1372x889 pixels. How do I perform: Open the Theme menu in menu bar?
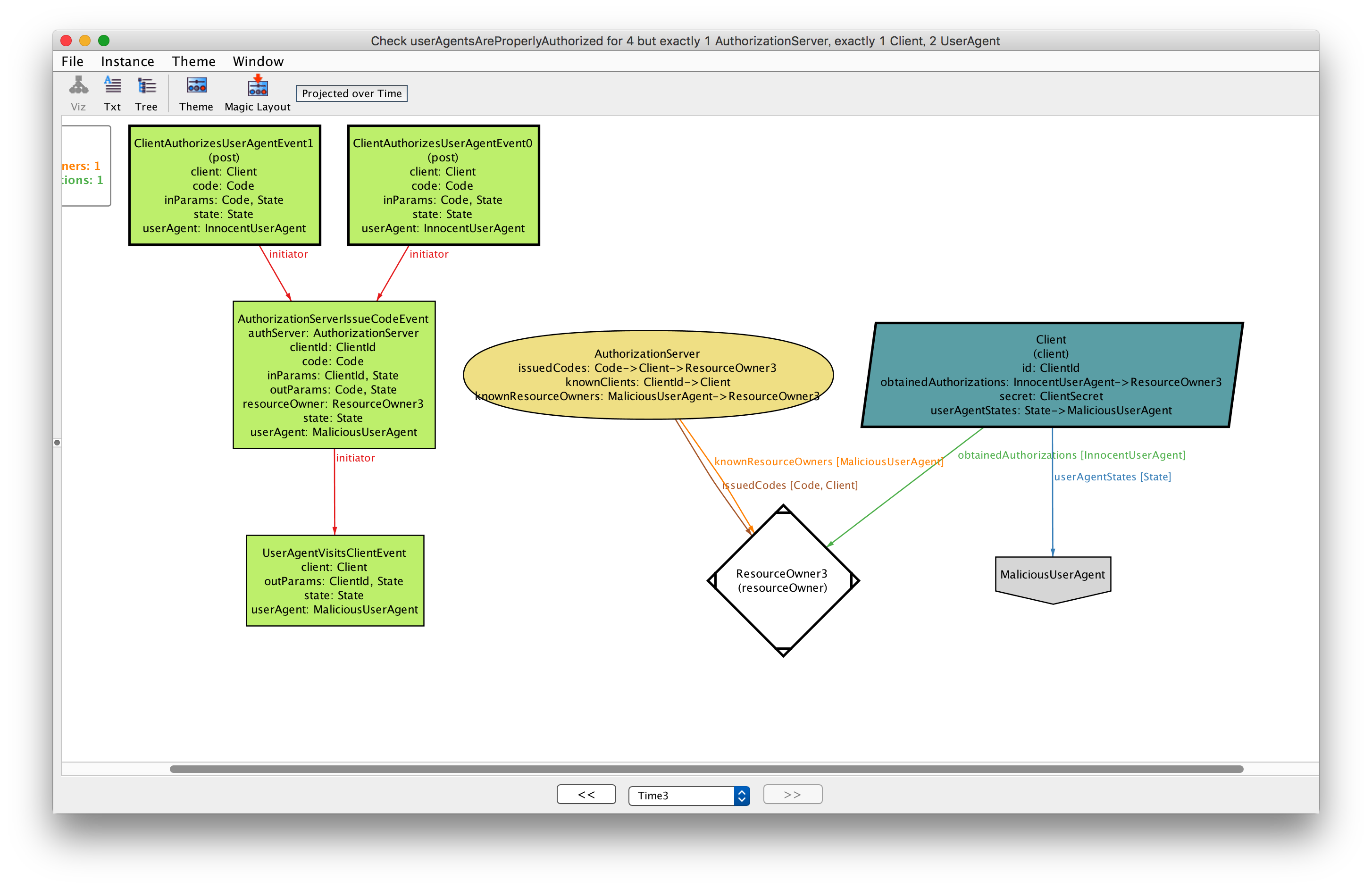pos(193,61)
